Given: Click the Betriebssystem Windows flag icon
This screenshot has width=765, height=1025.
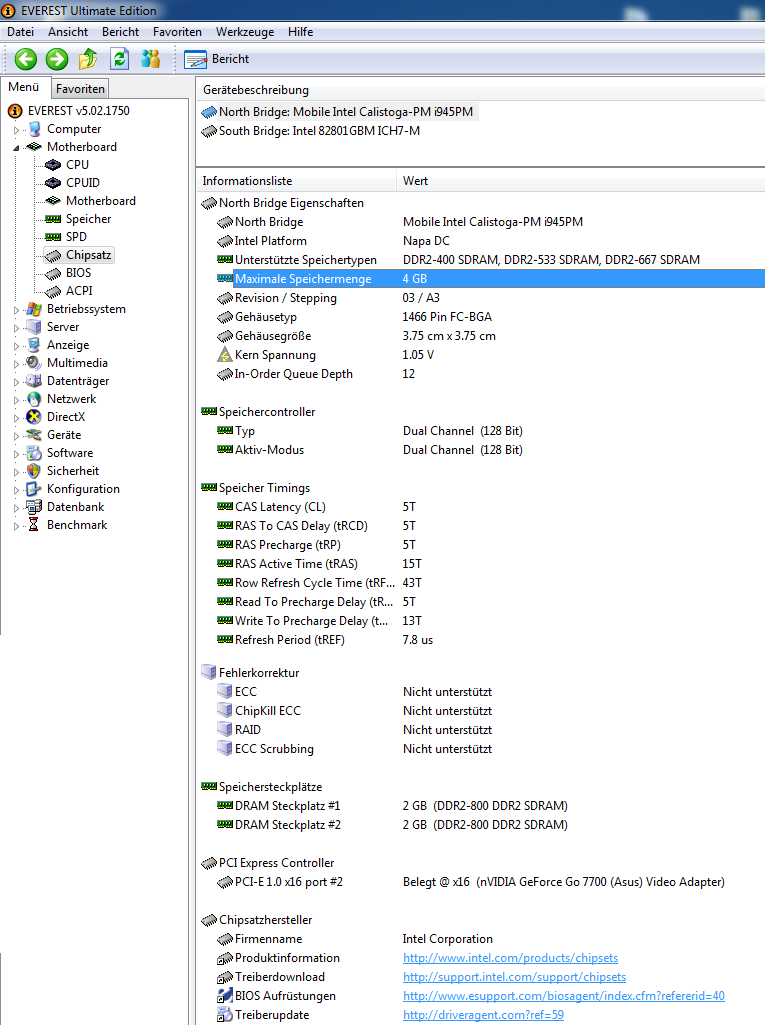Looking at the screenshot, I should pos(34,309).
